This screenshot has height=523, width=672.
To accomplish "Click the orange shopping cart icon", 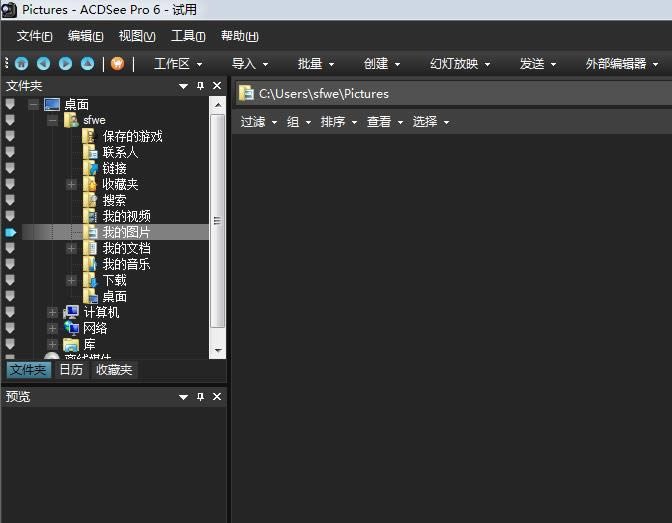I will click(x=117, y=64).
